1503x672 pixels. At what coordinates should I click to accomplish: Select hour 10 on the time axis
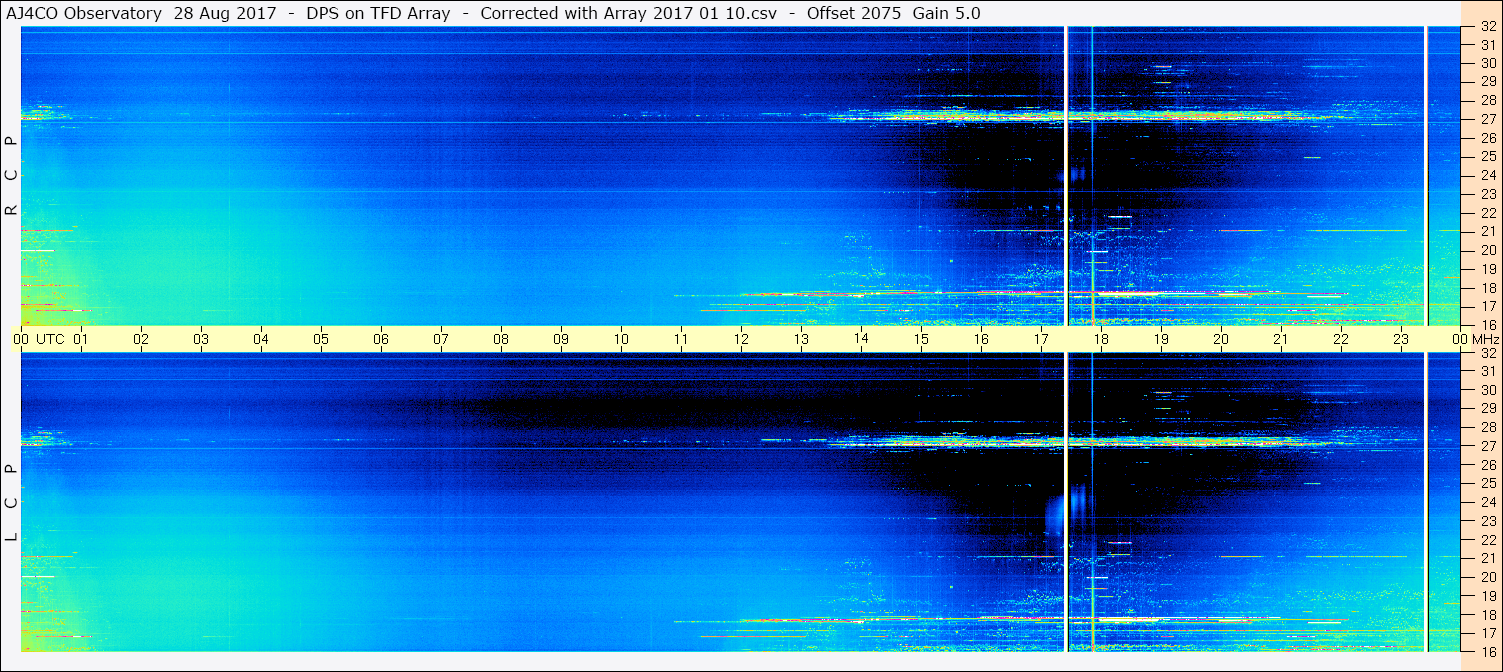pyautogui.click(x=621, y=339)
